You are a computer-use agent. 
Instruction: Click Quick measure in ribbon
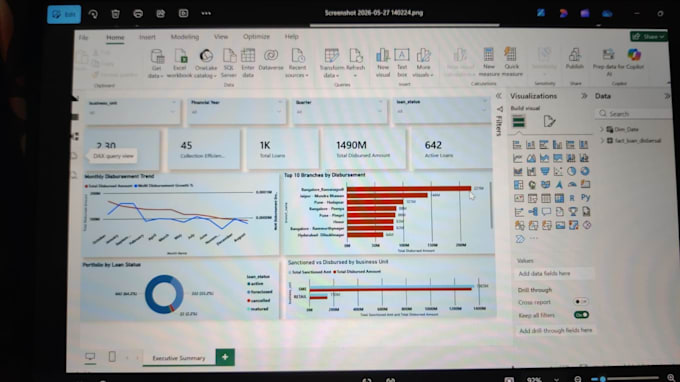click(512, 62)
